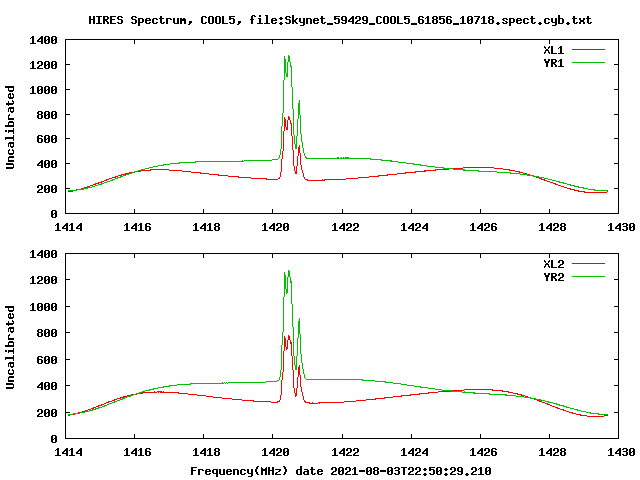Click the 1422 x-tick under XL1/YR1 plot
640x480 pixels.
point(345,227)
